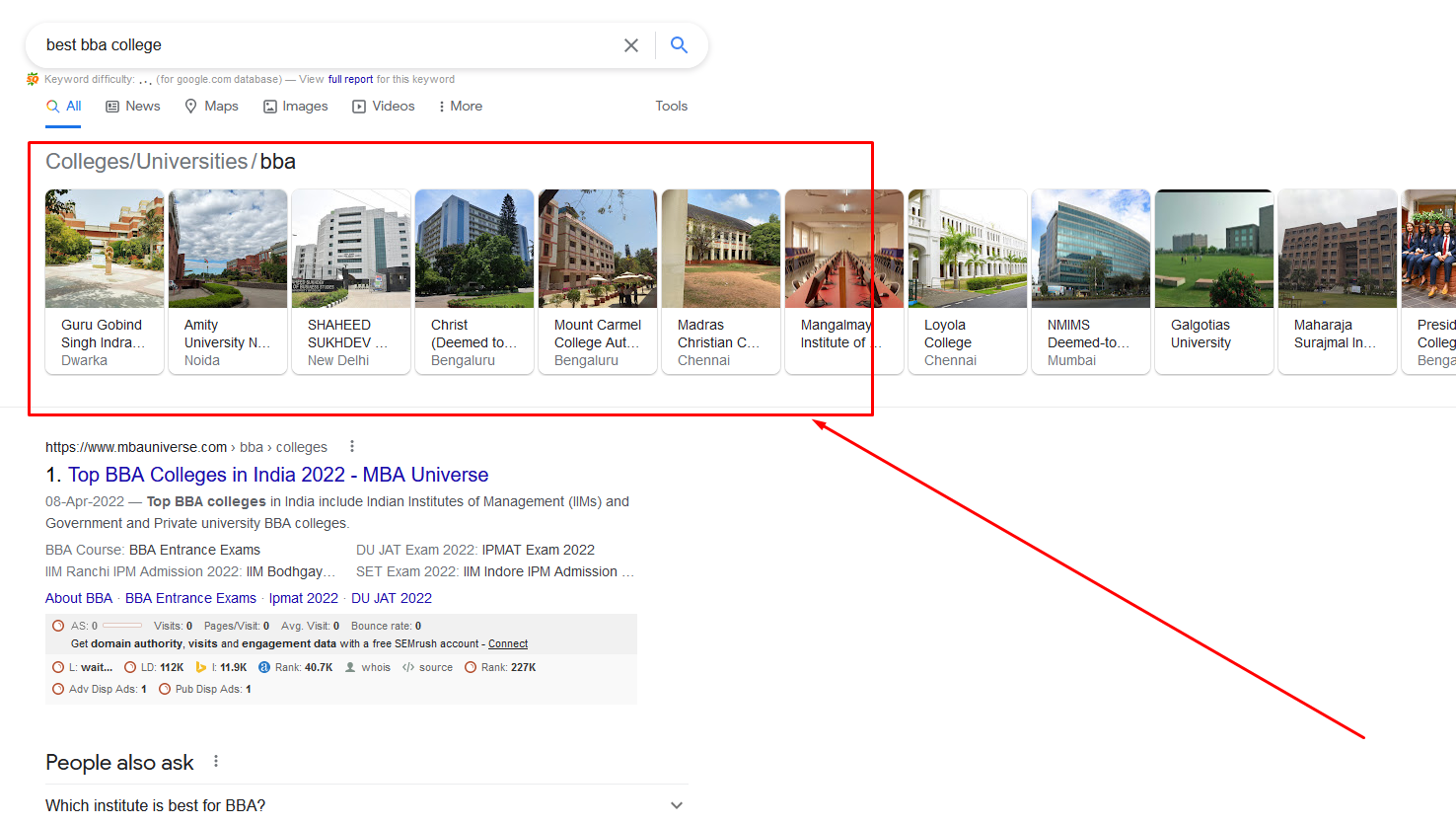Switch to the Videos tab
Image resolution: width=1456 pixels, height=825 pixels.
coord(384,107)
